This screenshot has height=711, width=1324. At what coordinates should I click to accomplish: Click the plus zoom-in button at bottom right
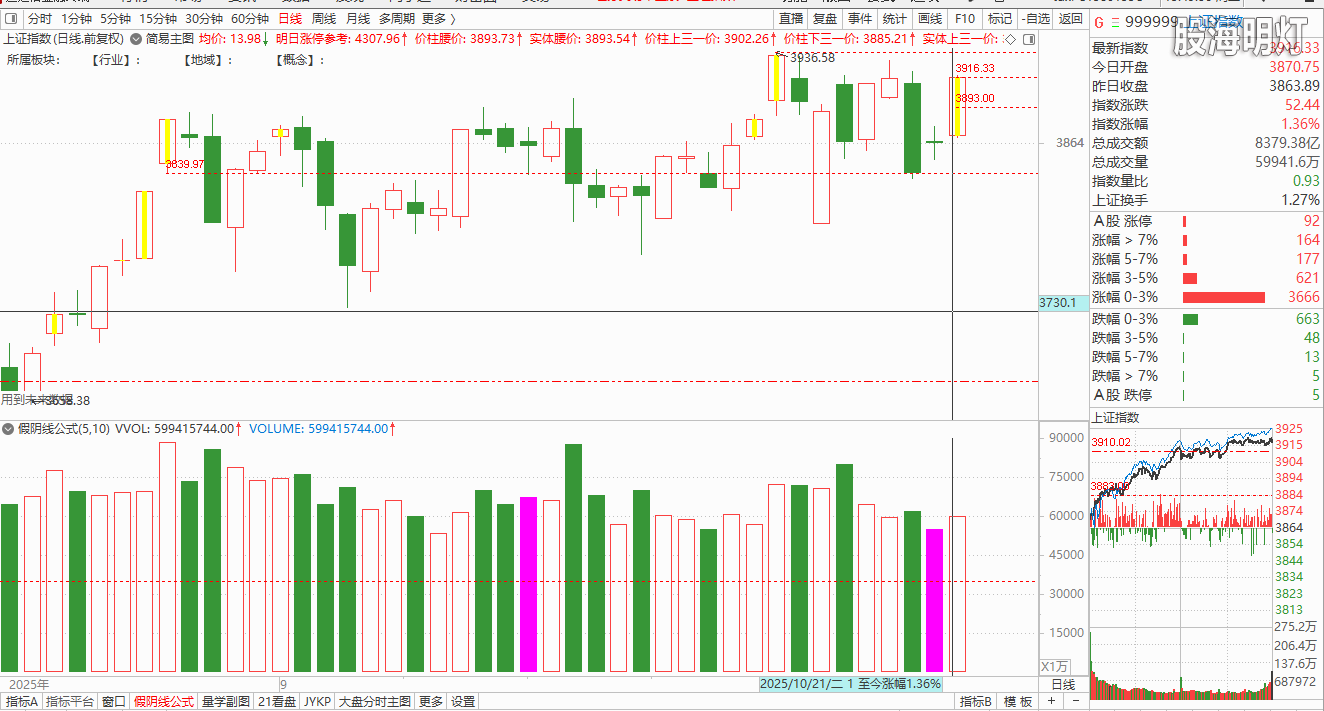(1051, 702)
